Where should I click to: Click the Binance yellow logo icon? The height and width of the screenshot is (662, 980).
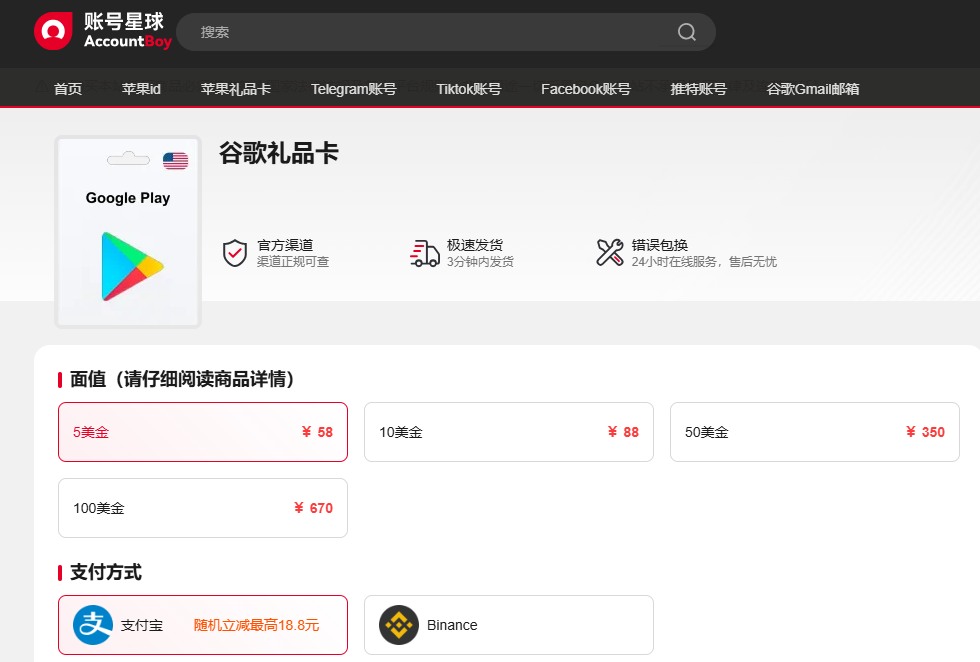[x=399, y=625]
